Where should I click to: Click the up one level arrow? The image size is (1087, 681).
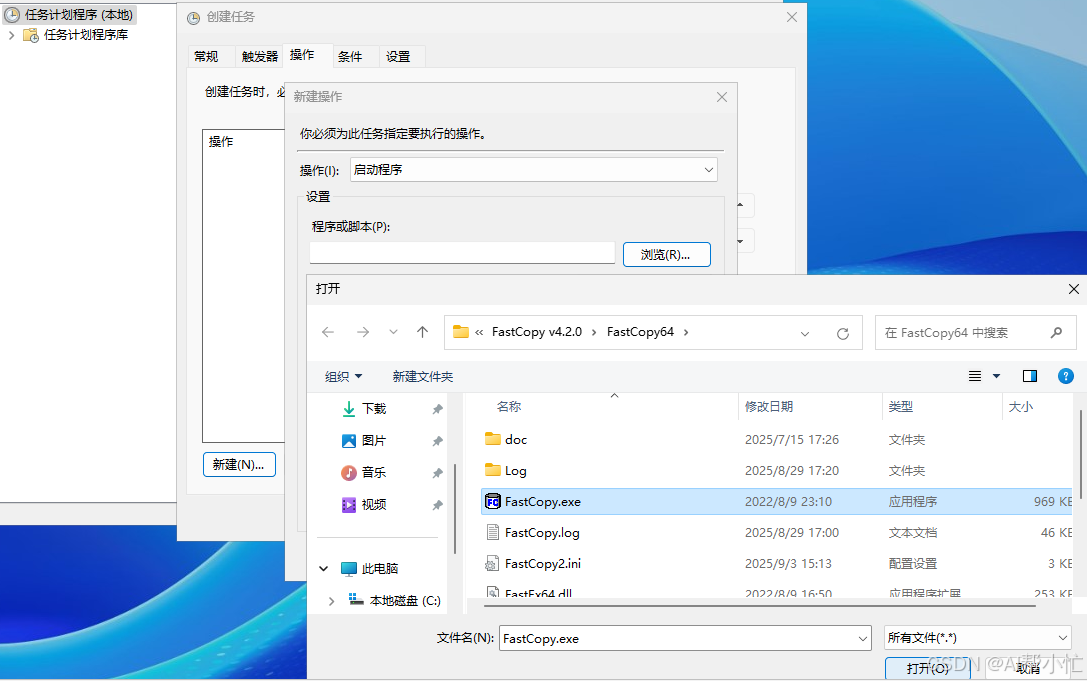click(x=422, y=332)
